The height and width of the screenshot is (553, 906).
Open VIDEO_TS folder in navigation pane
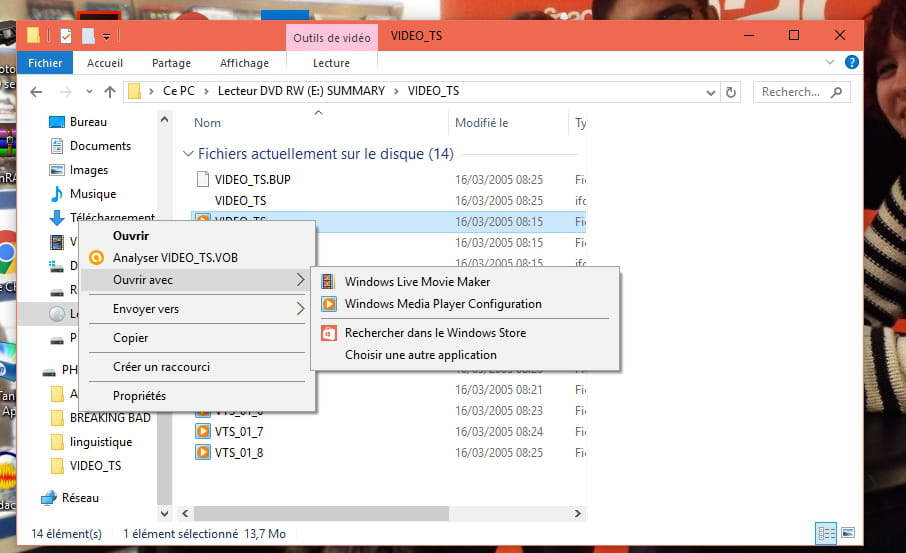[95, 466]
